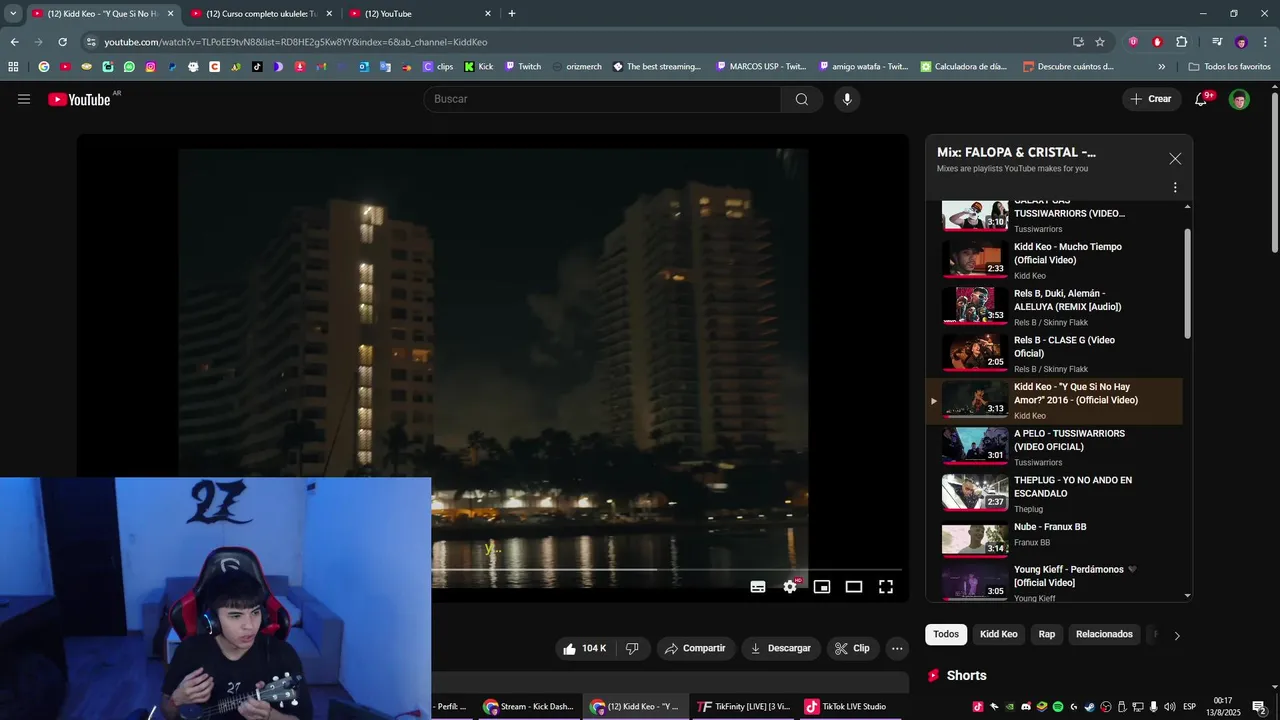The width and height of the screenshot is (1280, 720).
Task: Click the page vertical scrollbar
Action: tap(1274, 170)
